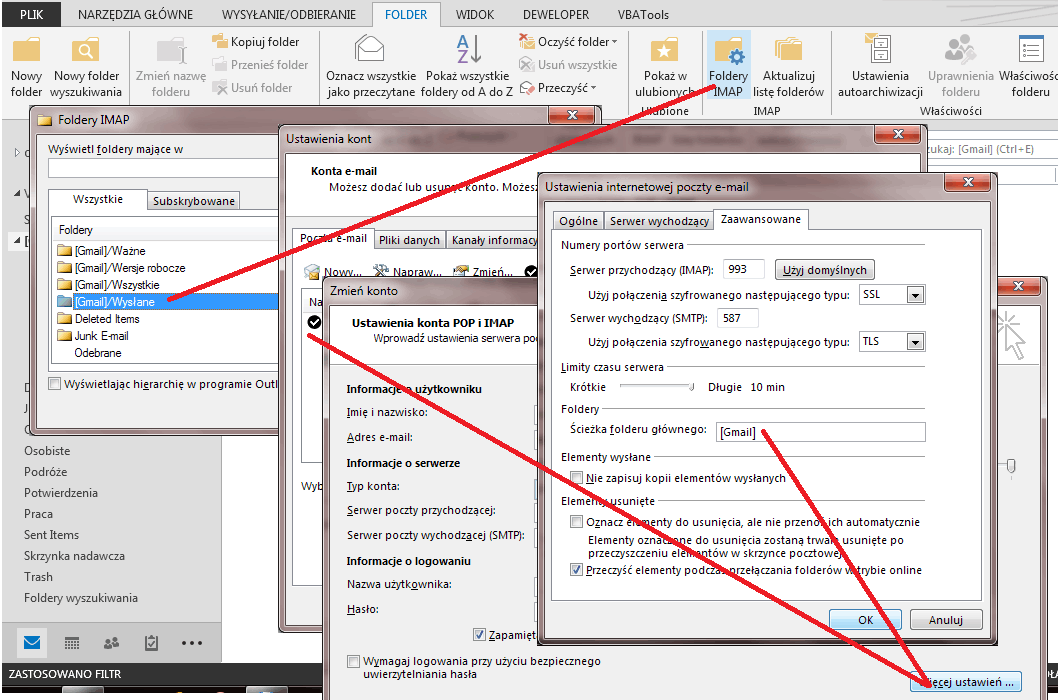Switch to Serwer wychodzący tab
The width and height of the screenshot is (1058, 700).
tap(659, 221)
